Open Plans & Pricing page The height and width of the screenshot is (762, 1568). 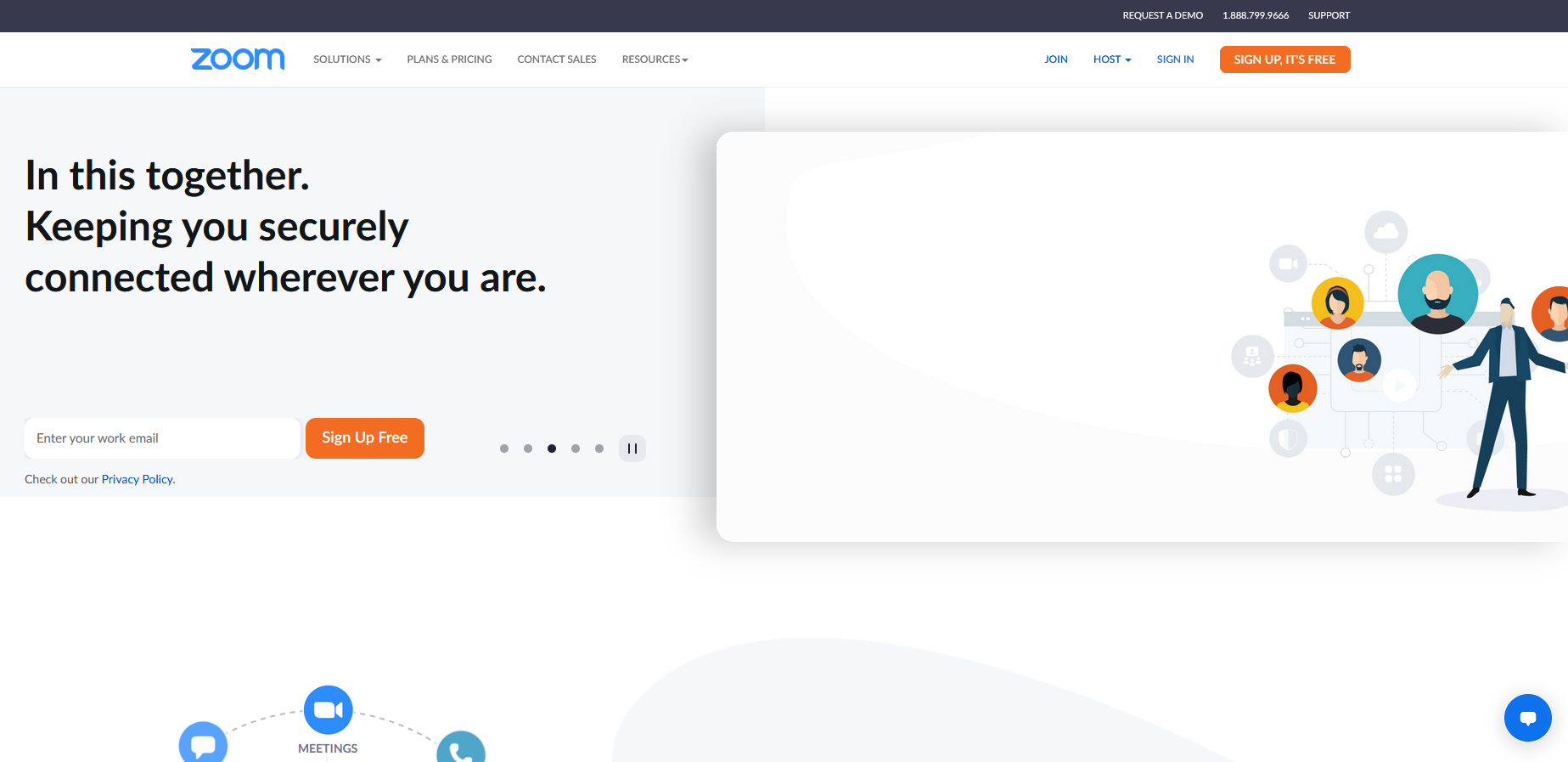pyautogui.click(x=449, y=59)
